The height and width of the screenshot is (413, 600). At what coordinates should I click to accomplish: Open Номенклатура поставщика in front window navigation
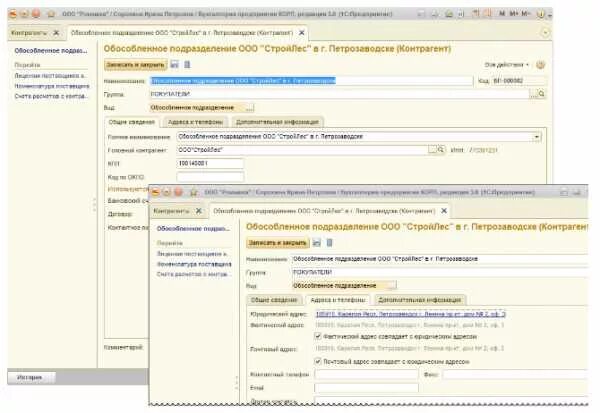[x=194, y=264]
